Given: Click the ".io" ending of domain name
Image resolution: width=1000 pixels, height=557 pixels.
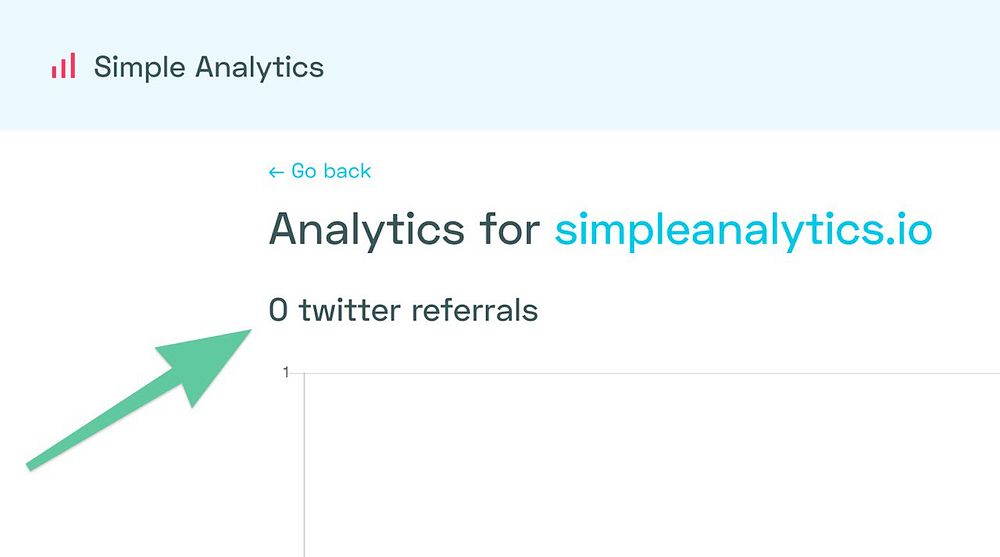Looking at the screenshot, I should 910,229.
